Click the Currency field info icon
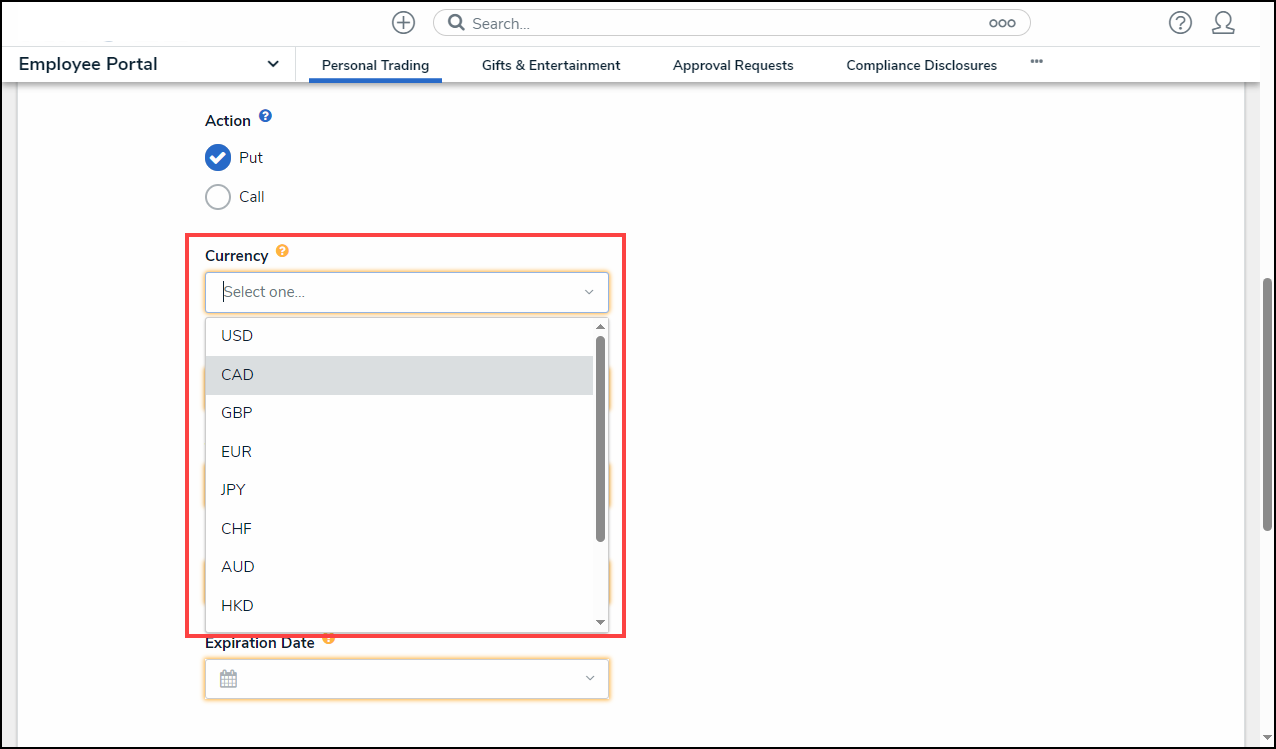 coord(282,251)
